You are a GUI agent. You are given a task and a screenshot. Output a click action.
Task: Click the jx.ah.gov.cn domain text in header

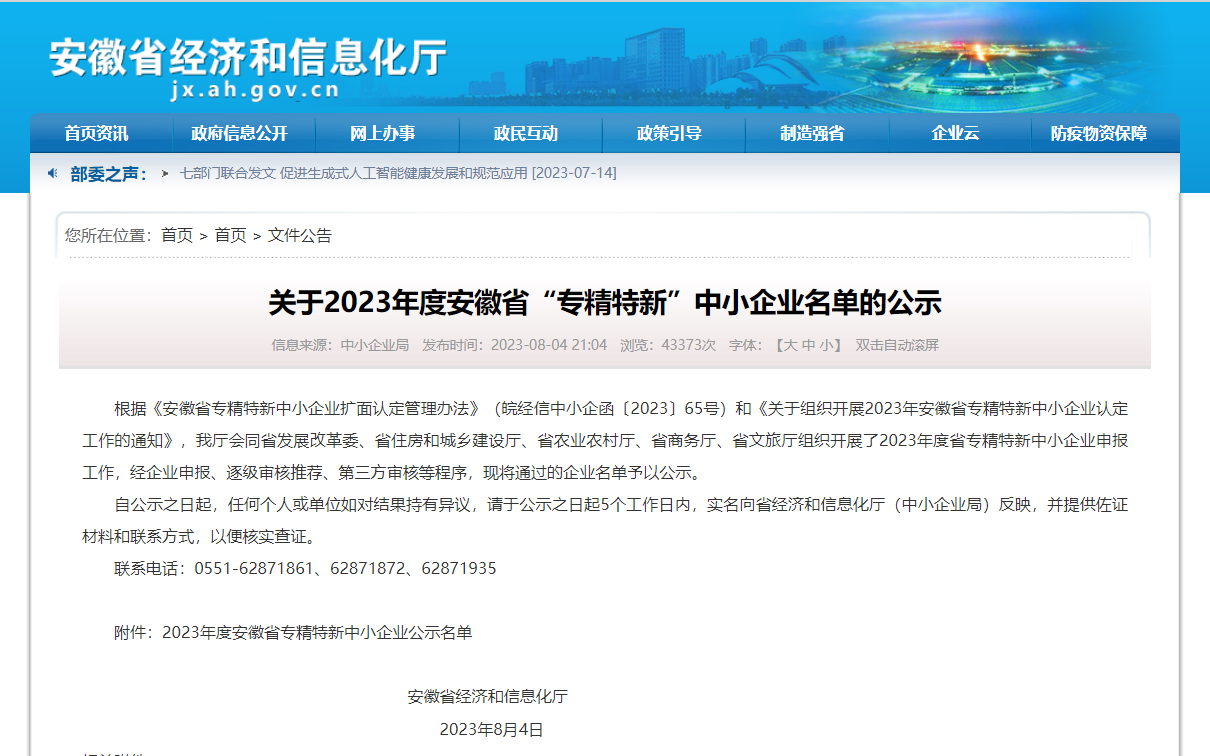[x=255, y=90]
